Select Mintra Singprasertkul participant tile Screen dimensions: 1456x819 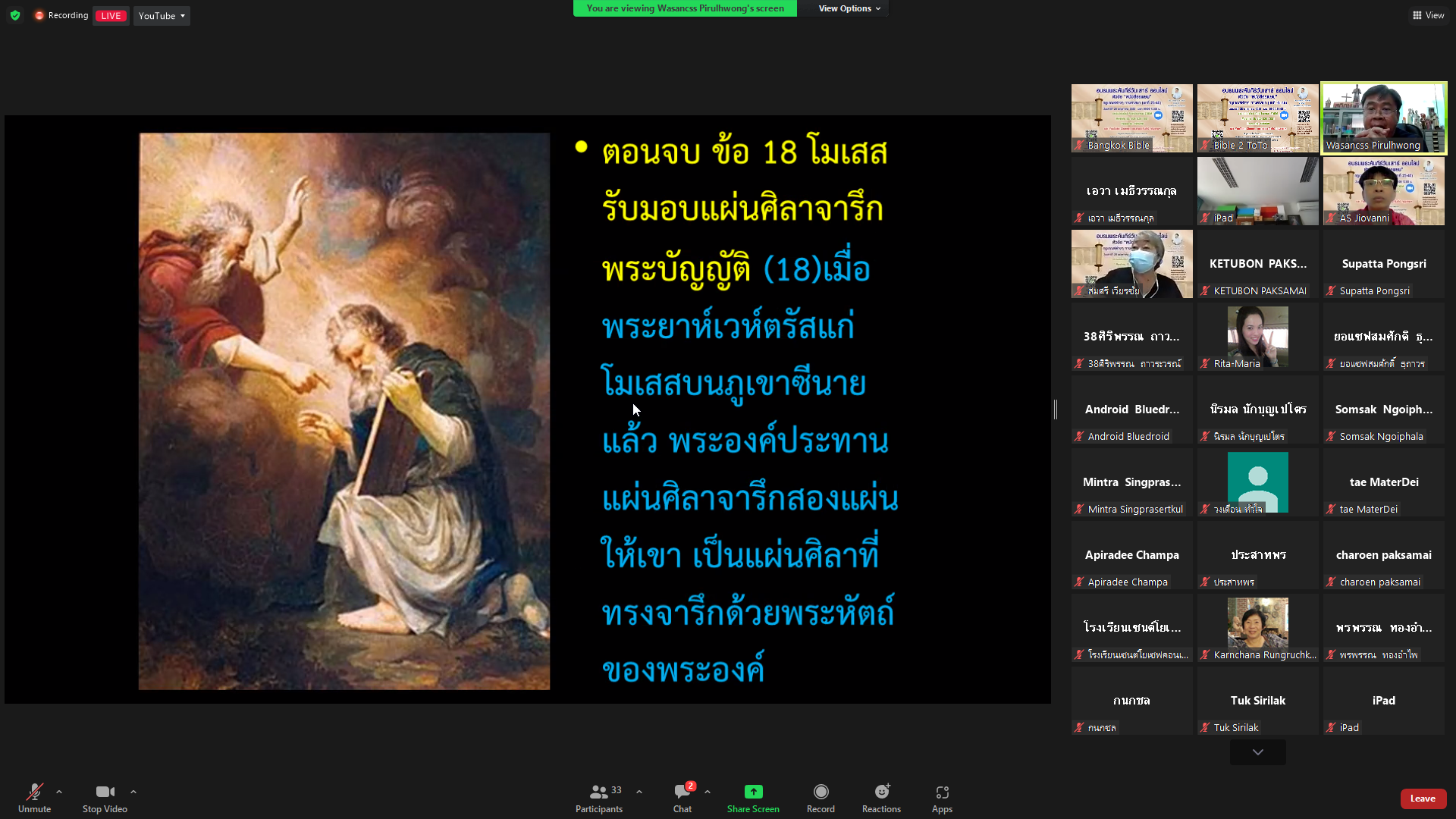(x=1131, y=482)
